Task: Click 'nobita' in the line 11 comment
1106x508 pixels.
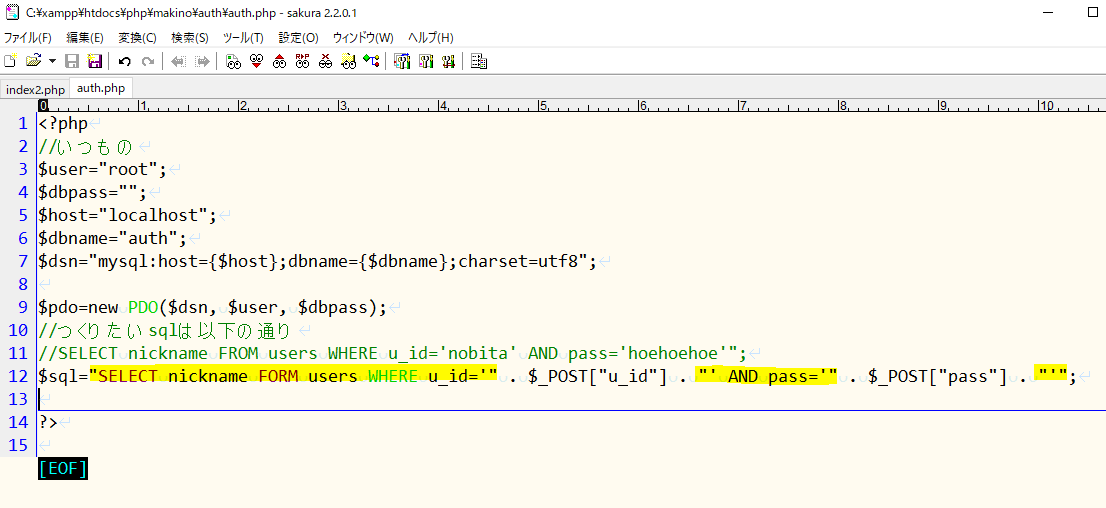Action: point(478,353)
